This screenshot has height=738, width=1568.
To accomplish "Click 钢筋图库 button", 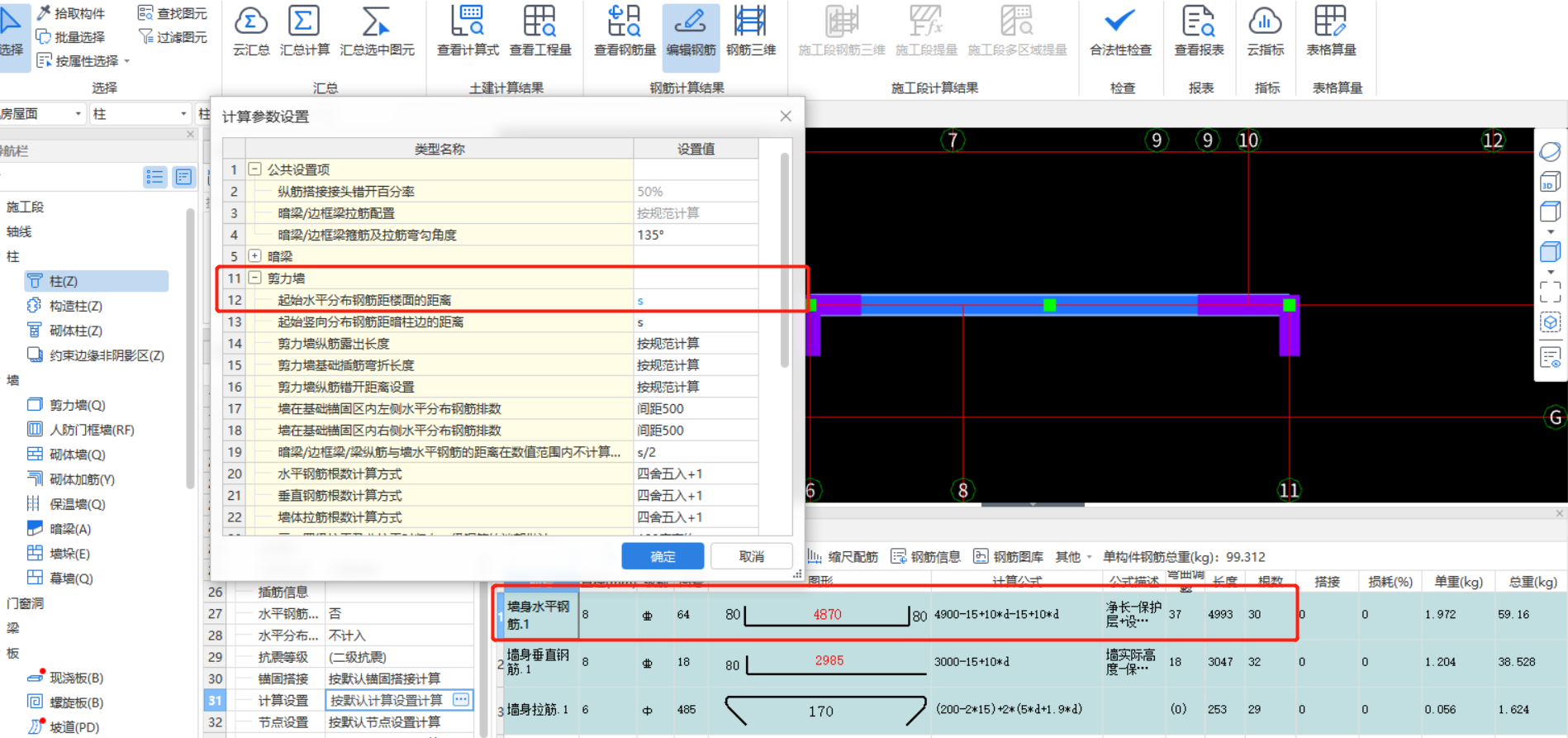I will pos(1009,557).
